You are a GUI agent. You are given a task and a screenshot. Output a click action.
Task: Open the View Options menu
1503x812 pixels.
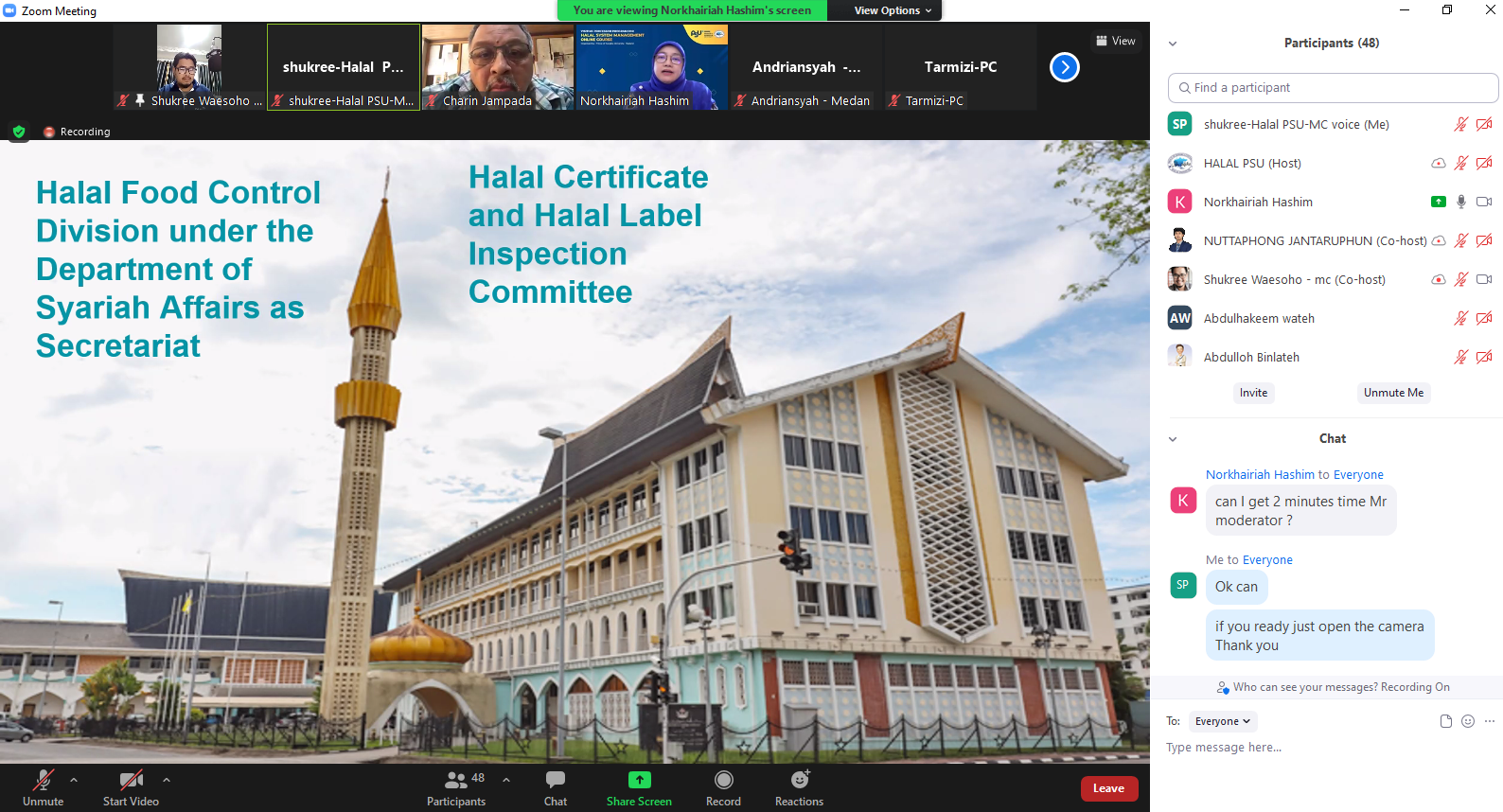pyautogui.click(x=893, y=10)
